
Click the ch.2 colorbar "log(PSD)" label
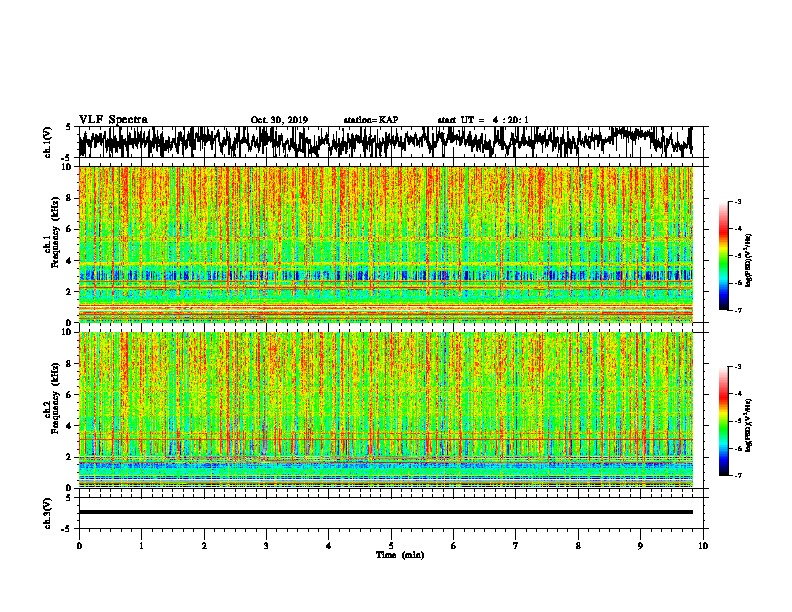click(x=748, y=426)
